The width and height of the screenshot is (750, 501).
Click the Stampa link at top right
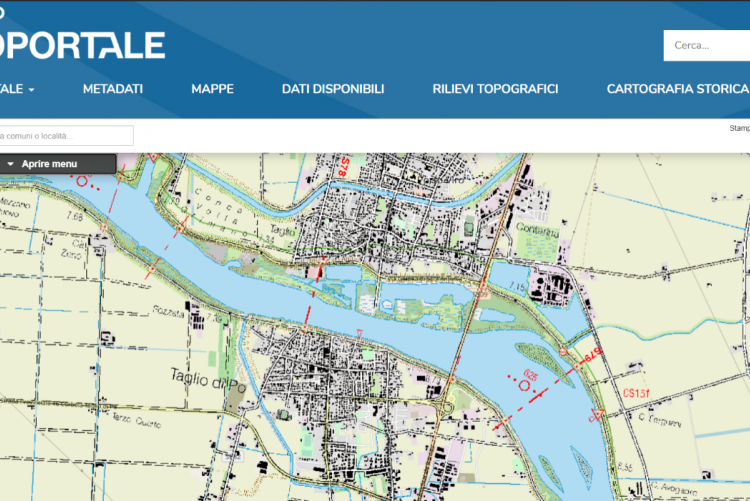[x=739, y=128]
